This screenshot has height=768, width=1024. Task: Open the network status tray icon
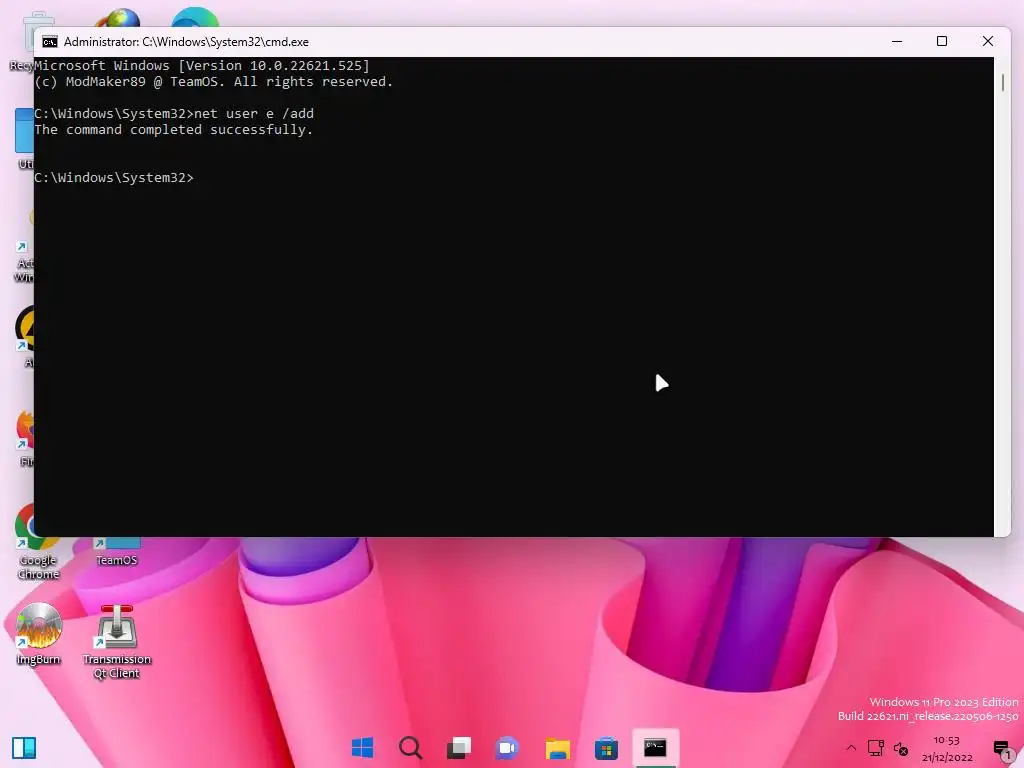(876, 748)
